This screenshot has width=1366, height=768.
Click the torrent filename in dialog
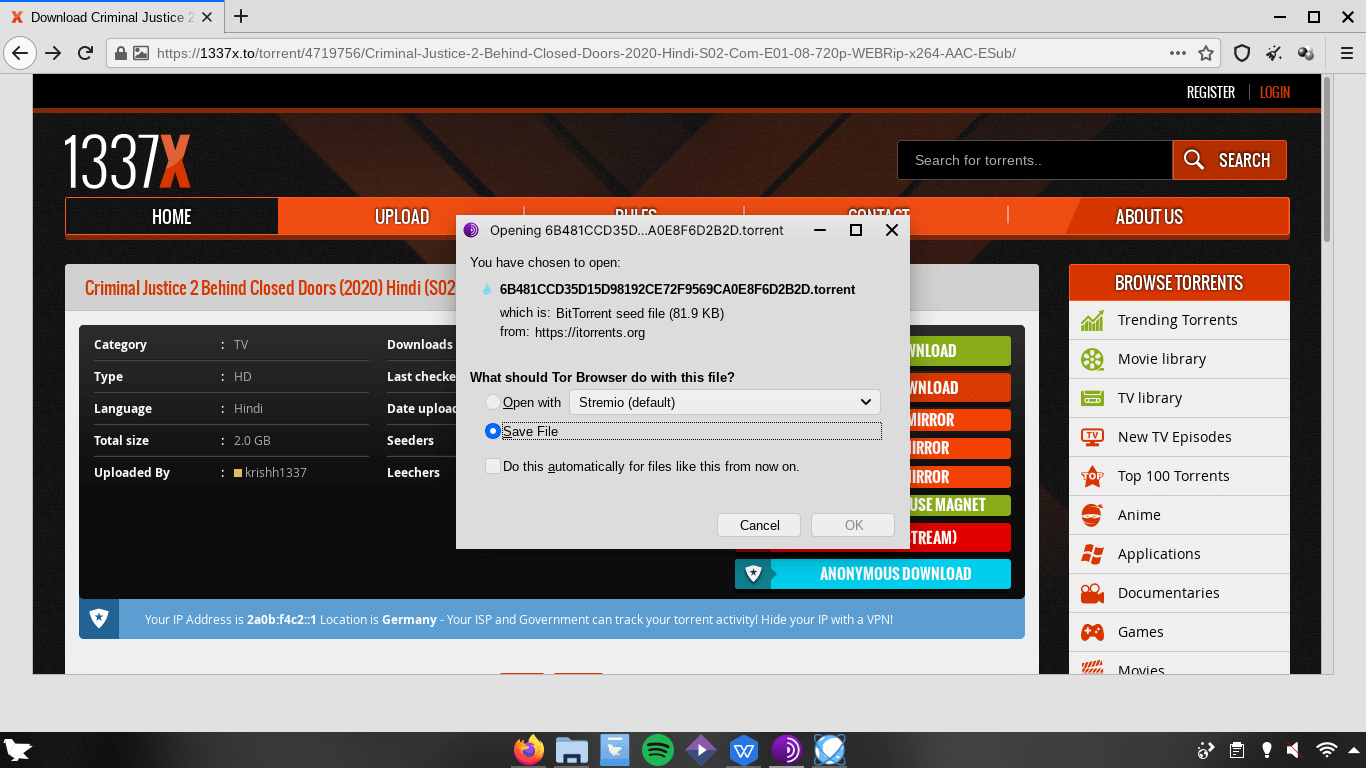point(677,290)
